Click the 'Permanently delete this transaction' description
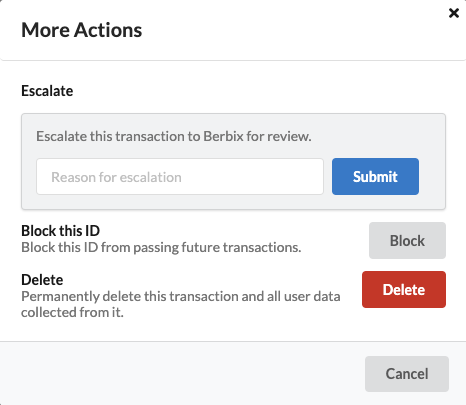466x405 pixels. [181, 296]
